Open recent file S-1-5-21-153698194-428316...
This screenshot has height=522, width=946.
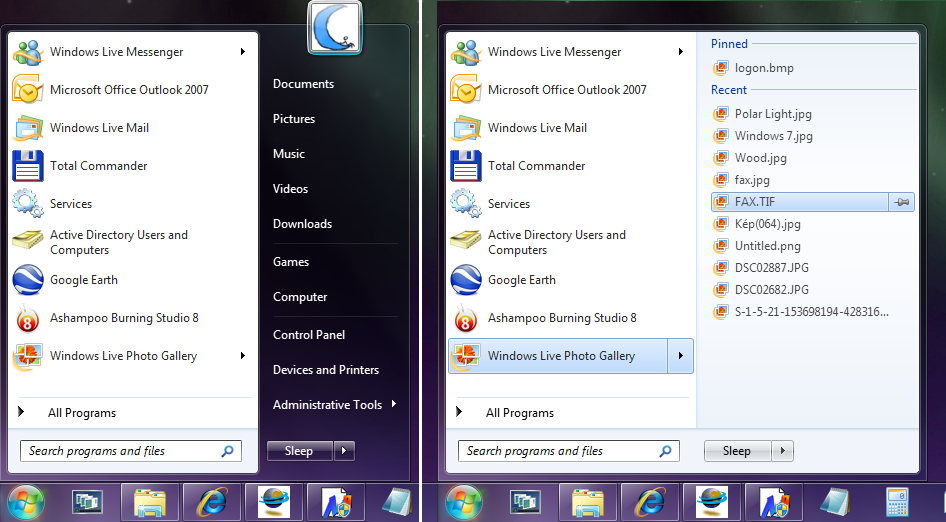[x=801, y=312]
